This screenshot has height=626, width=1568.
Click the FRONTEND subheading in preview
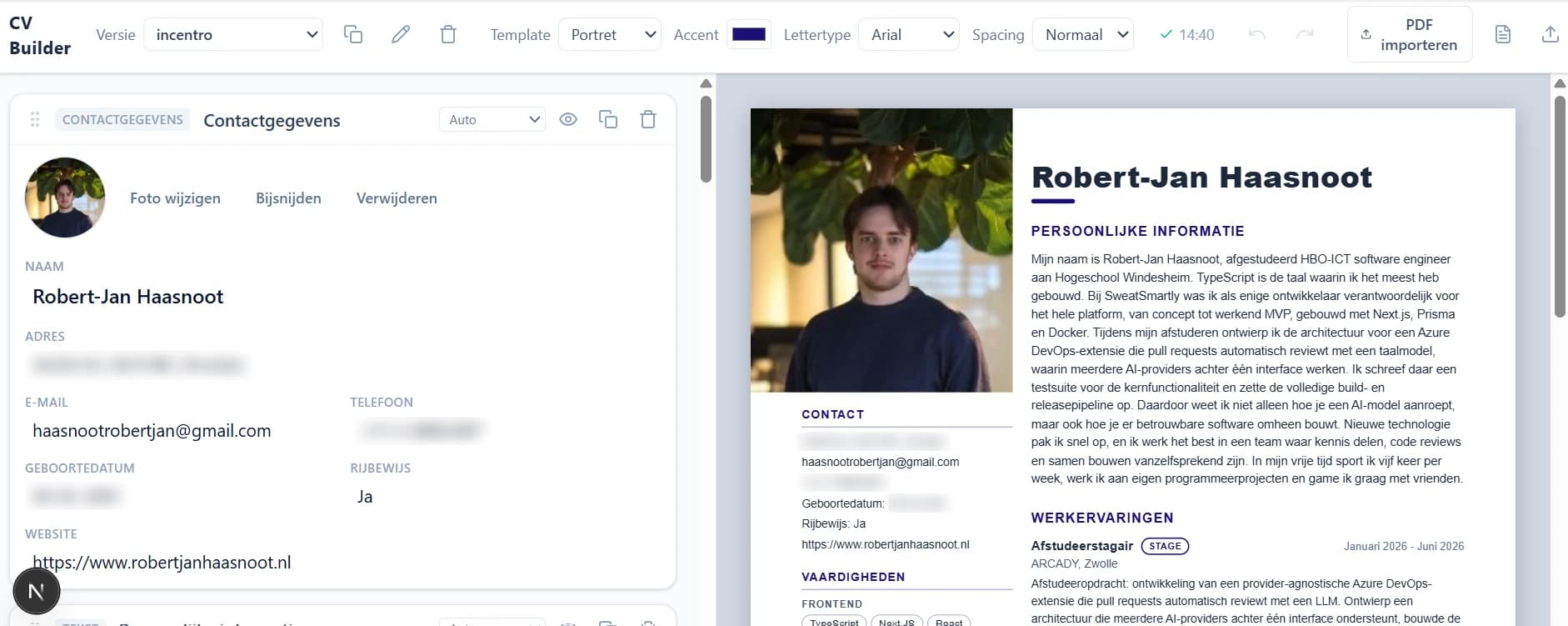pyautogui.click(x=831, y=604)
